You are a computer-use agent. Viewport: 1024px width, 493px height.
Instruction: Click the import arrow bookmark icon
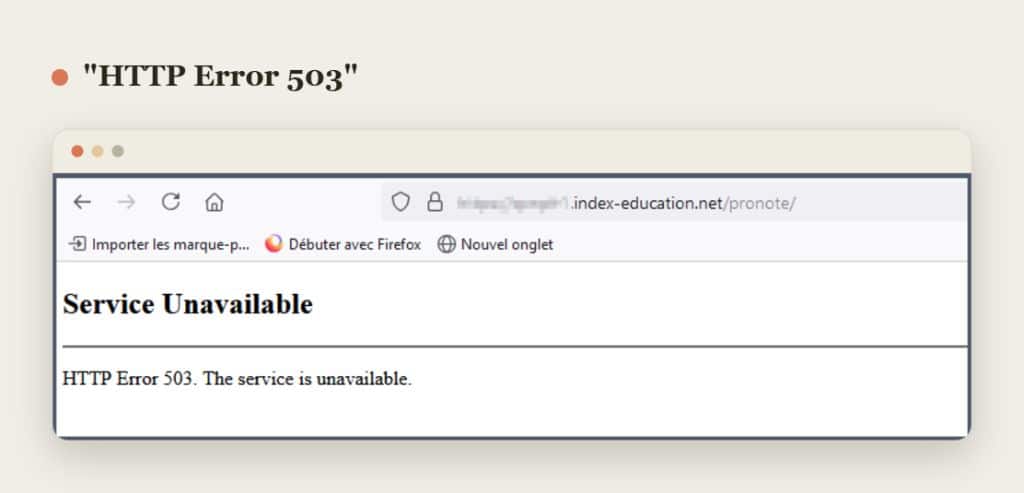(x=78, y=244)
